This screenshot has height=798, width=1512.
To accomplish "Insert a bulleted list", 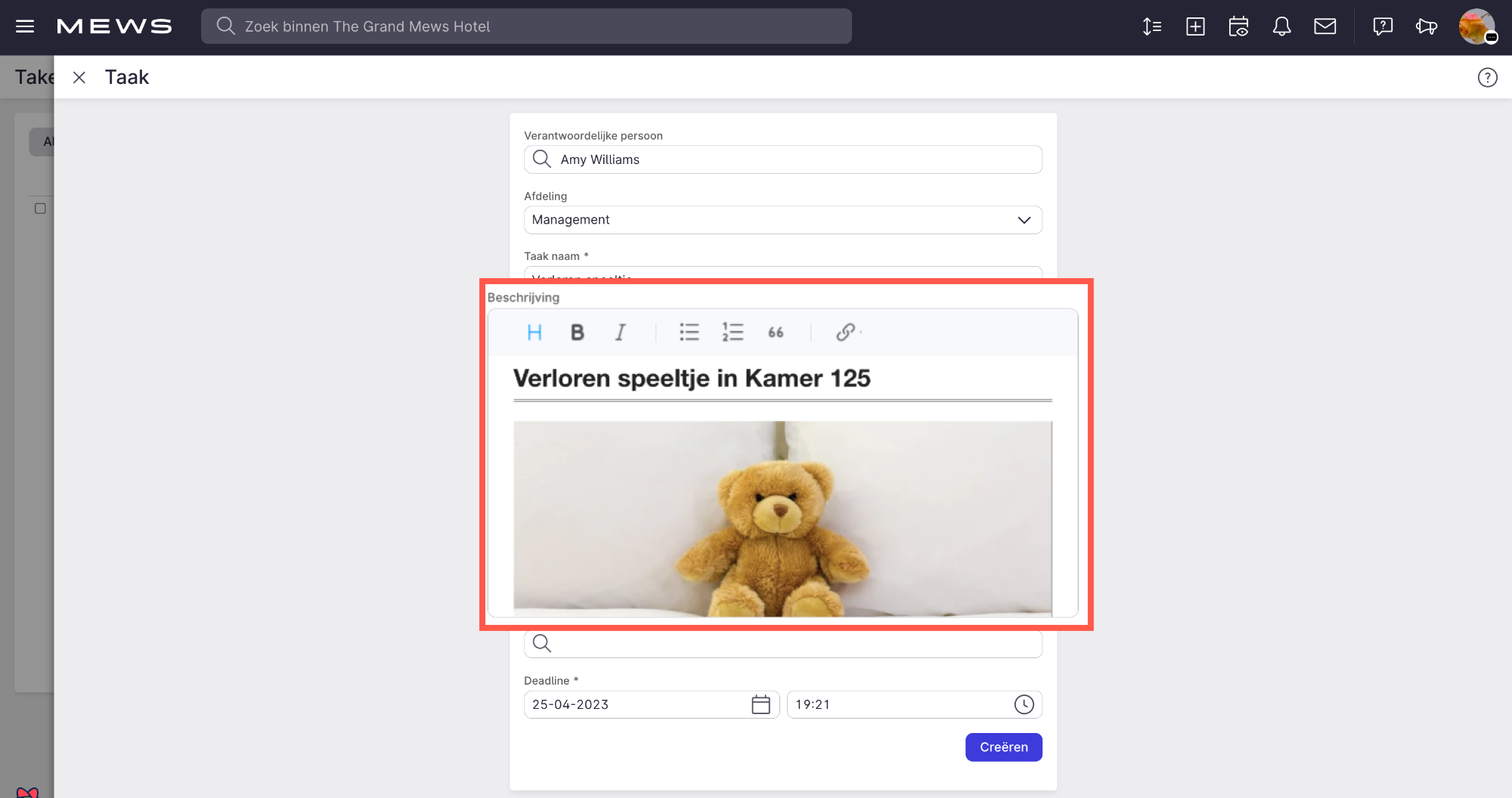I will click(689, 332).
